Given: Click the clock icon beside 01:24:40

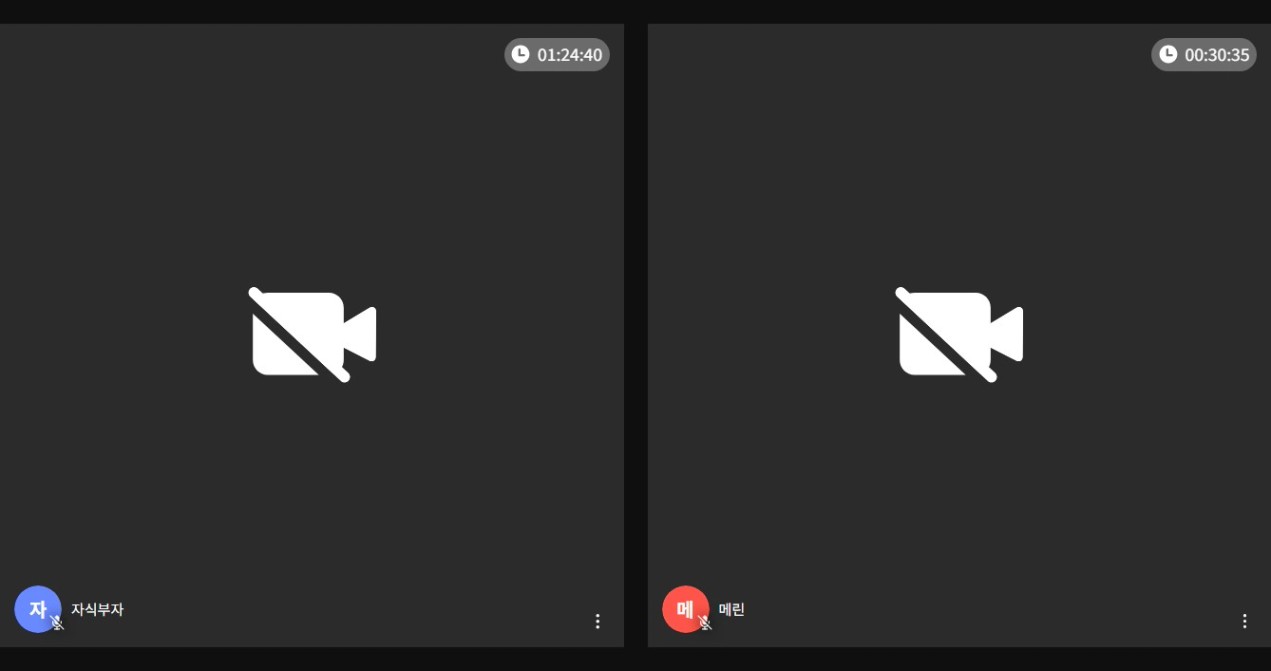Looking at the screenshot, I should 520,54.
